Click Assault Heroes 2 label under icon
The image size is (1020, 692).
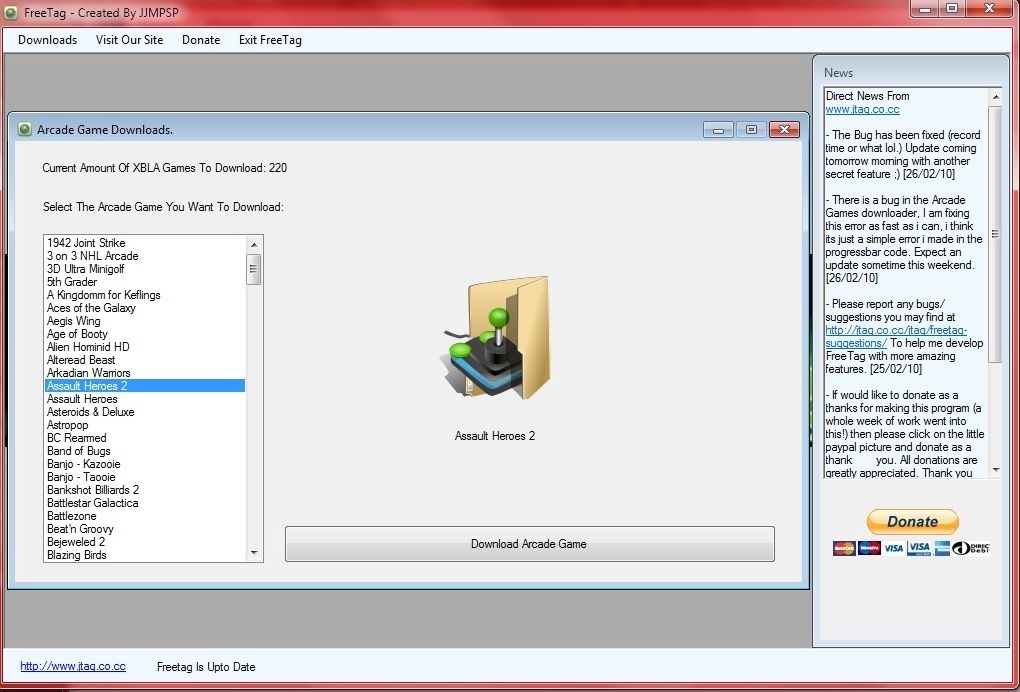[x=495, y=436]
